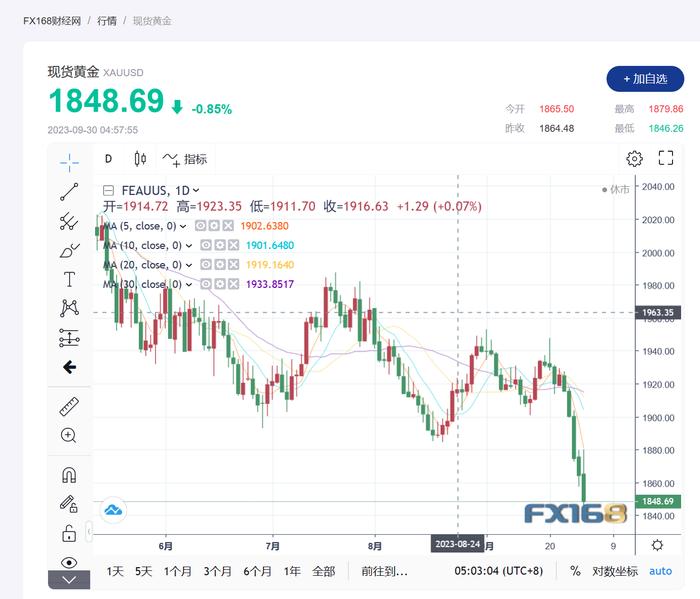Select the trend line drawing tool
700x599 pixels.
(x=69, y=191)
